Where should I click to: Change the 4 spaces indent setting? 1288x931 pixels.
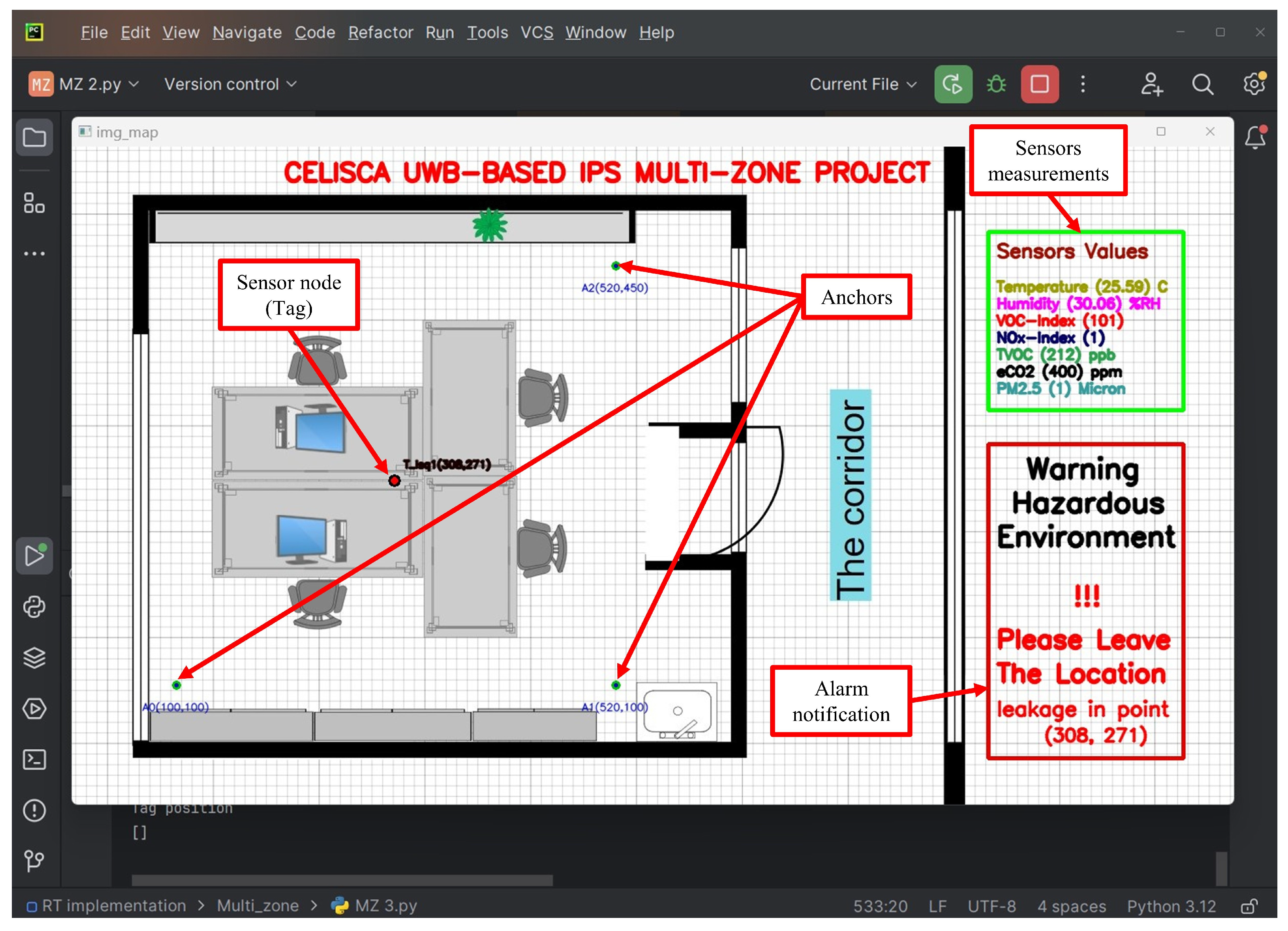click(1072, 906)
